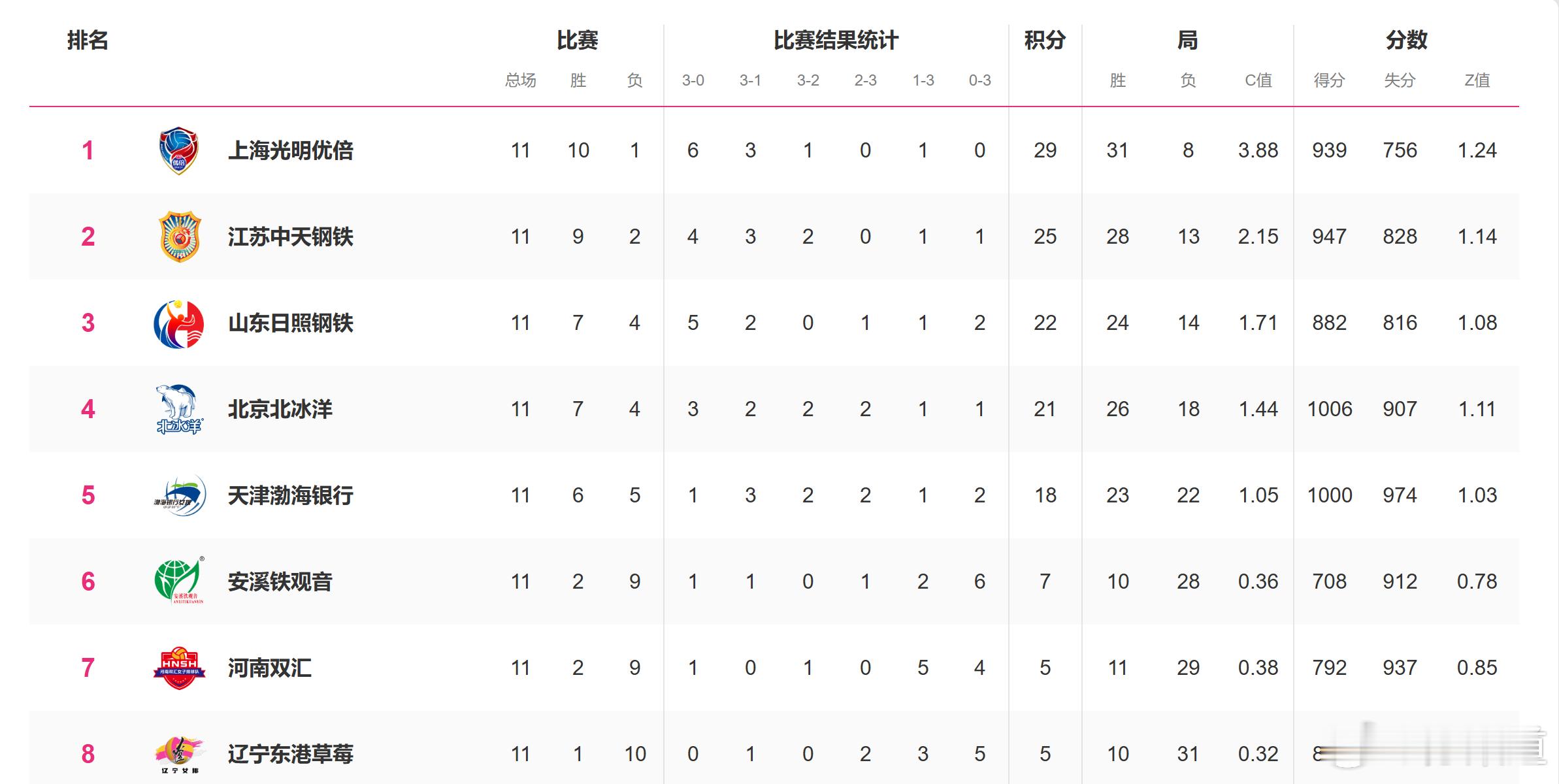The height and width of the screenshot is (784, 1559).
Task: Open the 上海光明优倍 team name link
Action: [x=291, y=151]
